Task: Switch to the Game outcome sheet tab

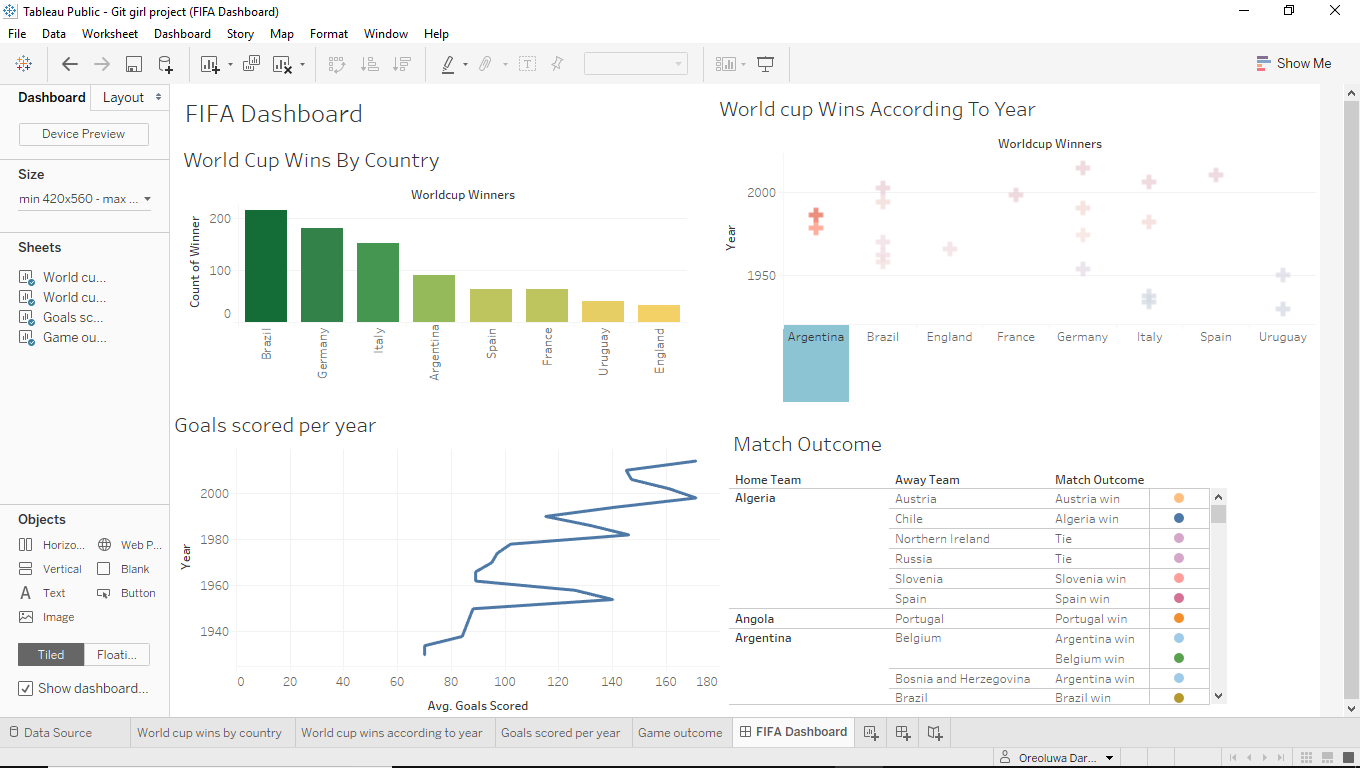Action: [681, 732]
